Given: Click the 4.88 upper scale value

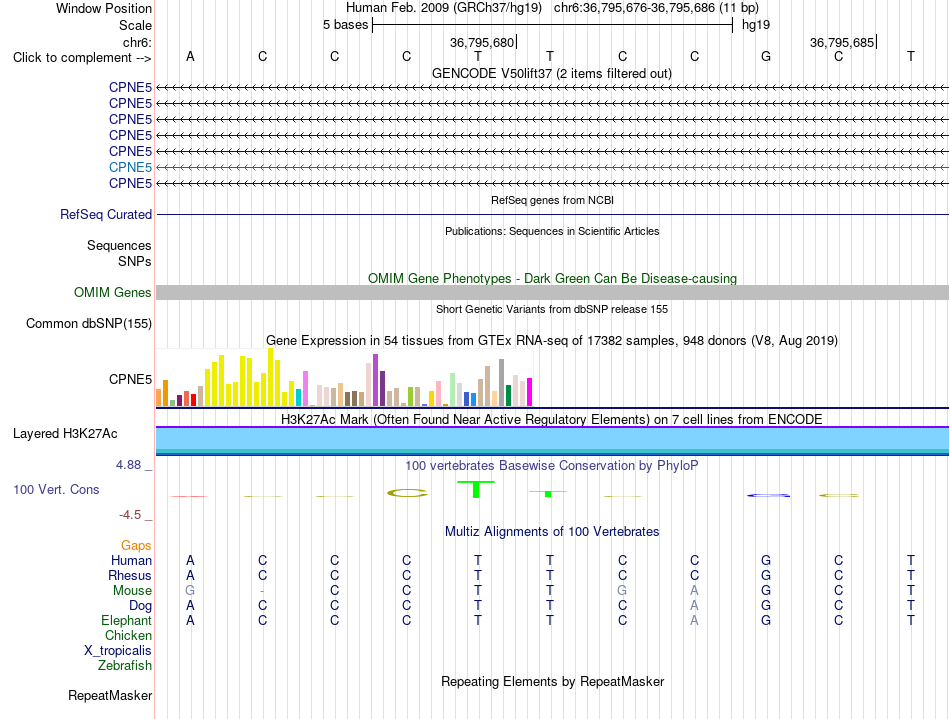Looking at the screenshot, I should (128, 465).
